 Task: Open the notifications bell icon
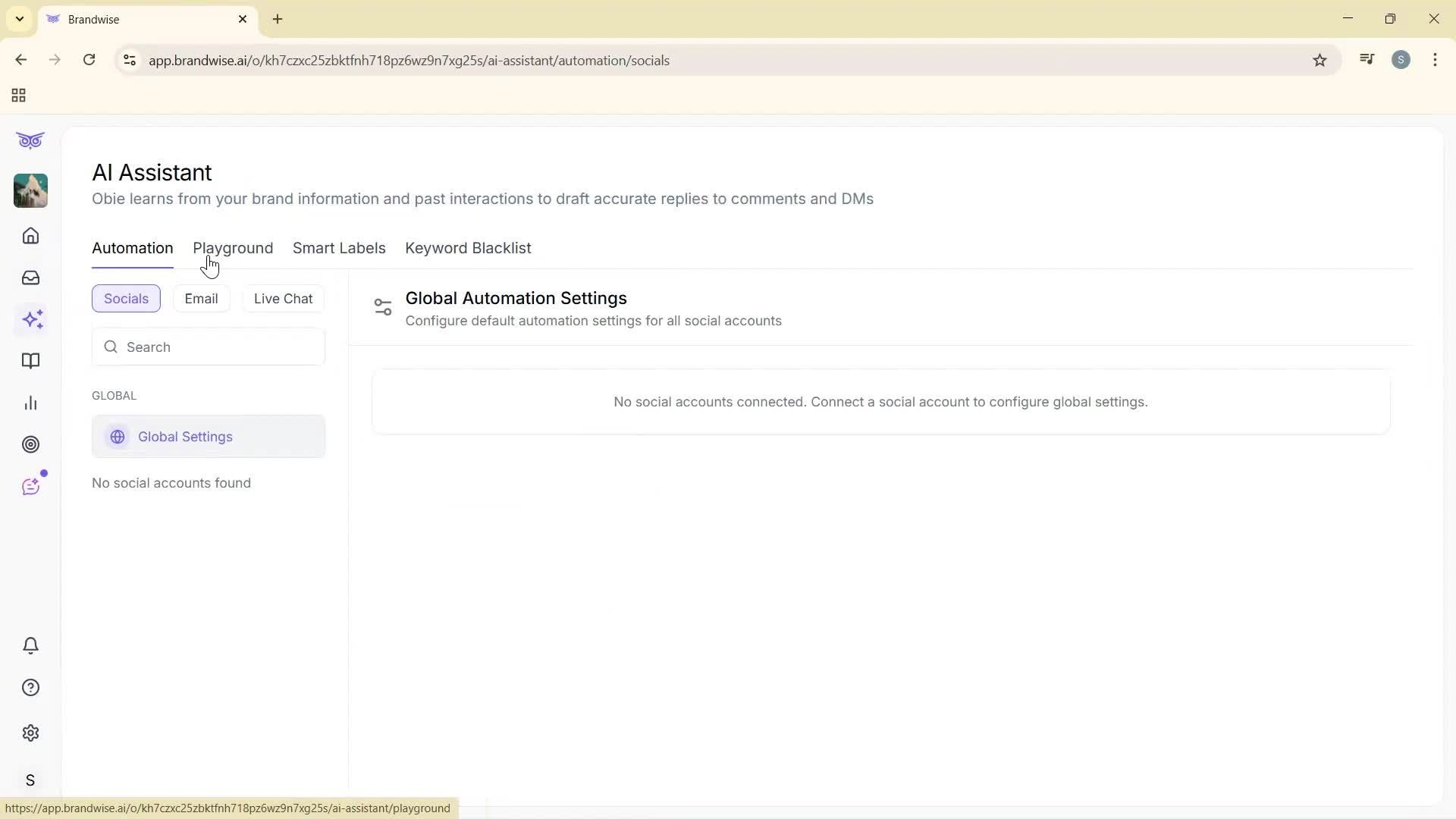point(30,645)
